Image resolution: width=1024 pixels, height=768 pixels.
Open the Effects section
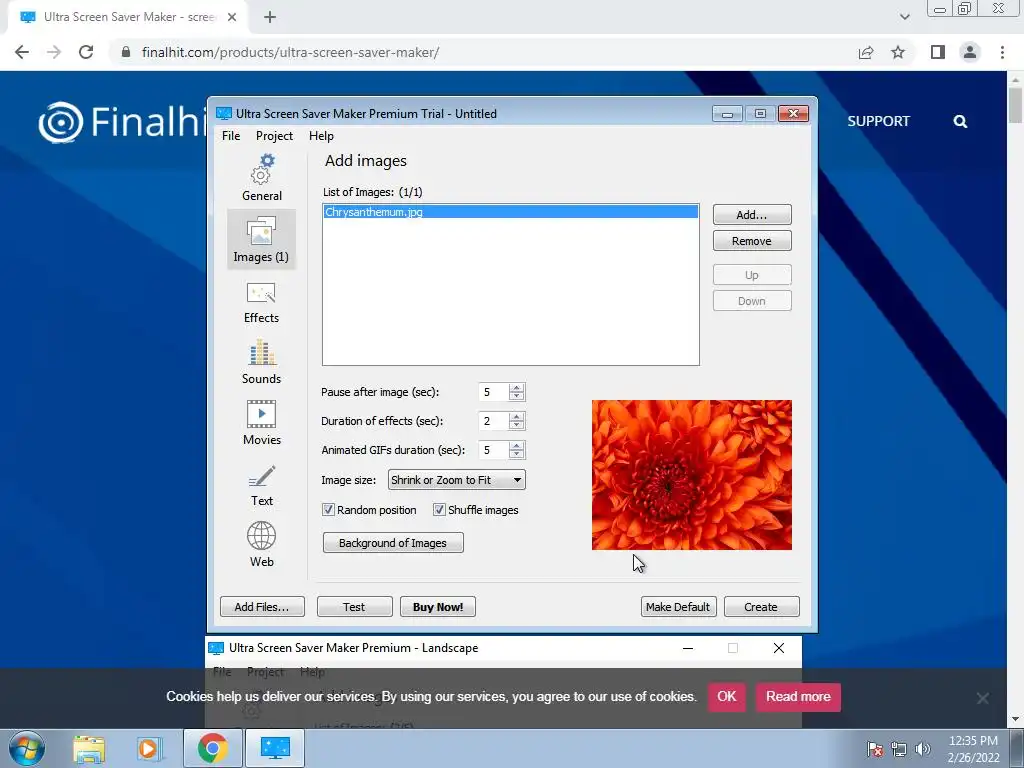[x=261, y=302]
